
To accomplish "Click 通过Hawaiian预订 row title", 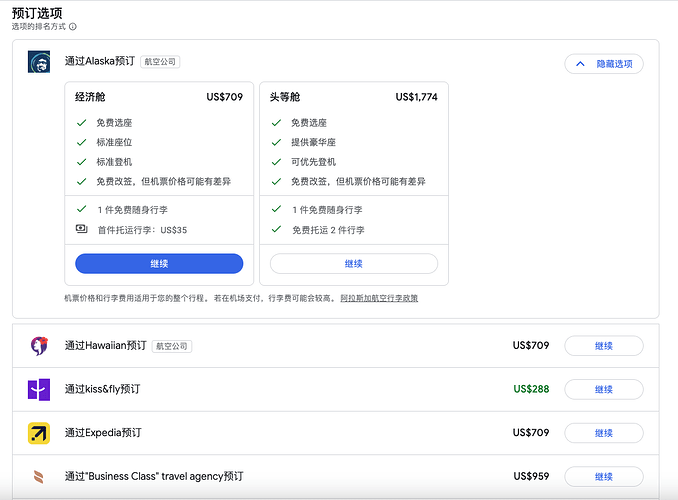I will [106, 345].
